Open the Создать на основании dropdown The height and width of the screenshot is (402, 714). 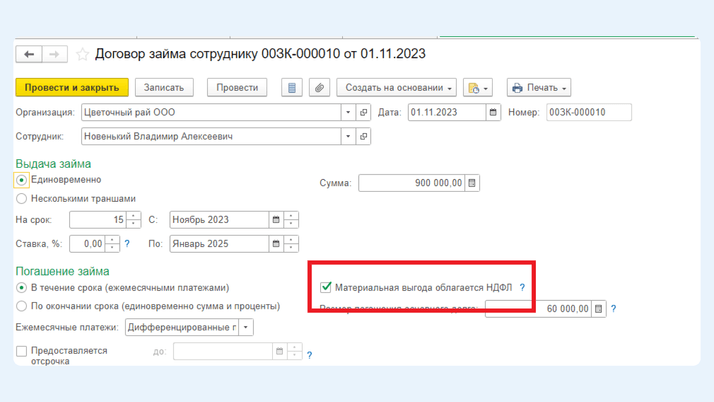396,87
